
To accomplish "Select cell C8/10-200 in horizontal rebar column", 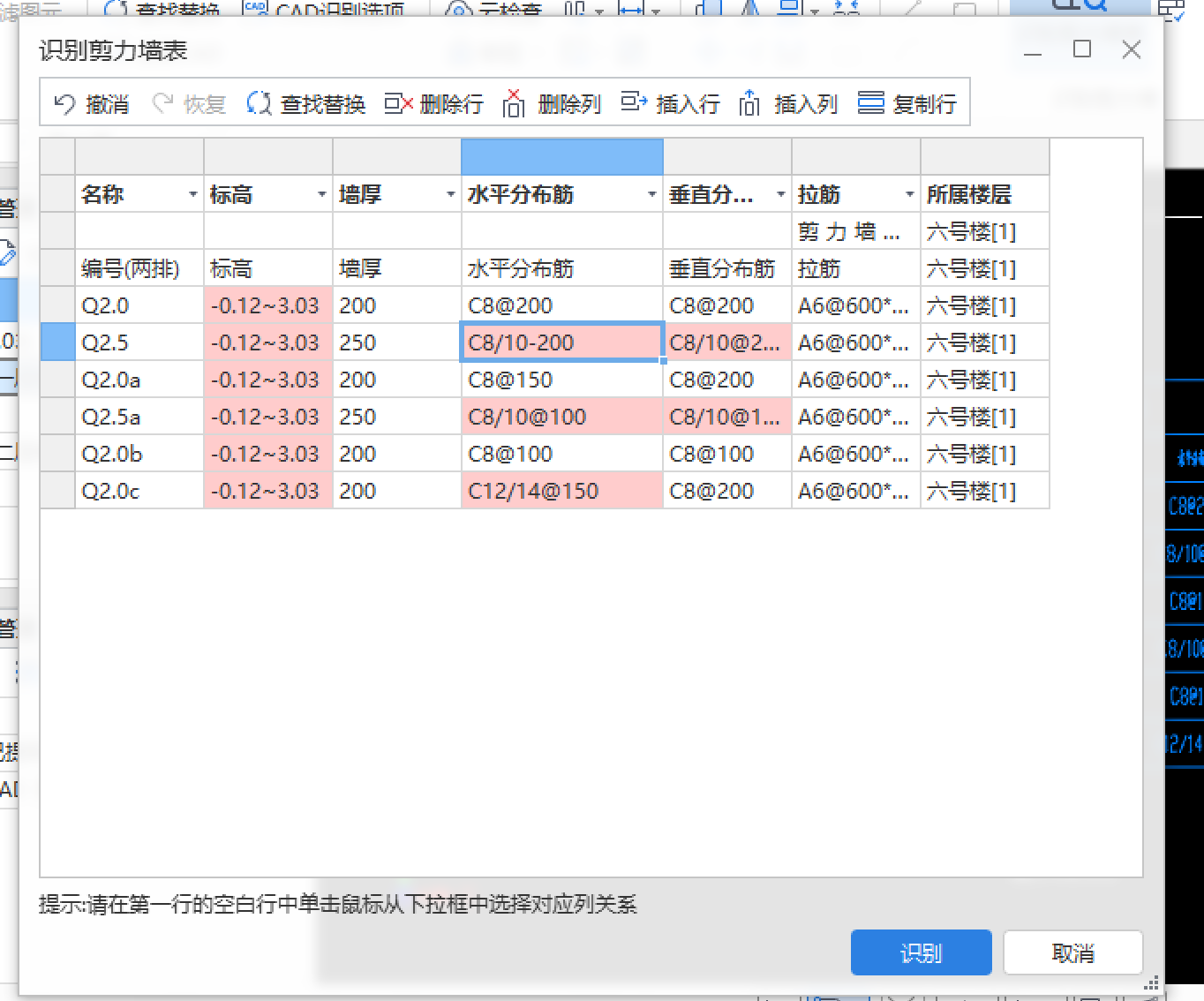I will pos(562,342).
